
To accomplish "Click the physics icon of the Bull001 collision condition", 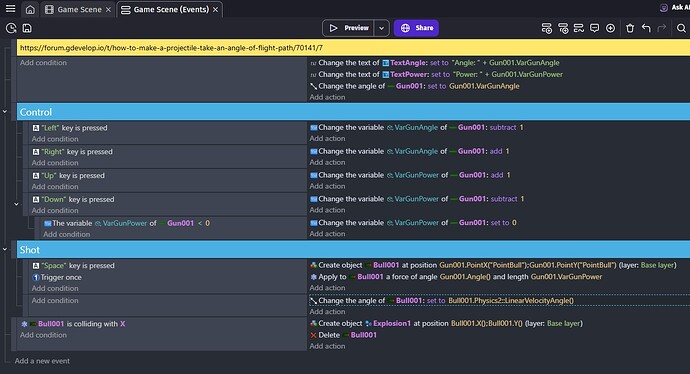I will (x=24, y=324).
